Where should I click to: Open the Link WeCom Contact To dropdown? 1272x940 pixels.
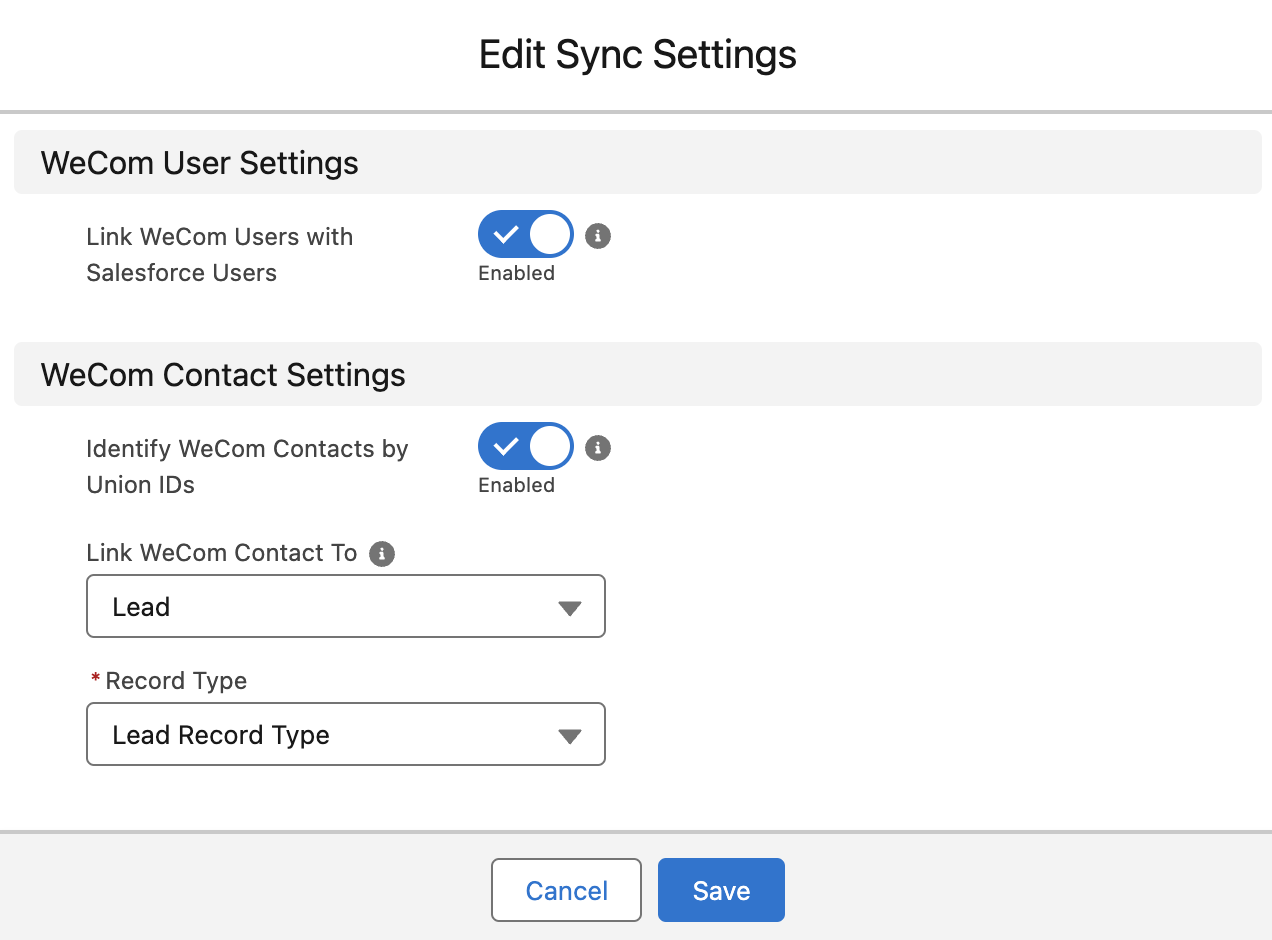[x=345, y=606]
